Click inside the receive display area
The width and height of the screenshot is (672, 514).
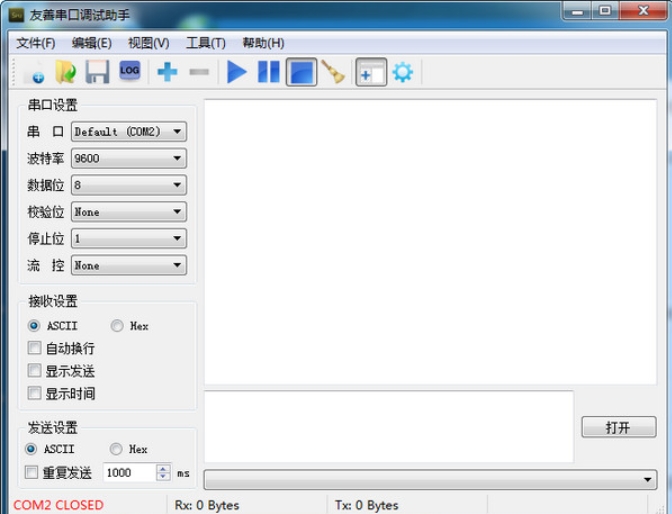pyautogui.click(x=430, y=242)
